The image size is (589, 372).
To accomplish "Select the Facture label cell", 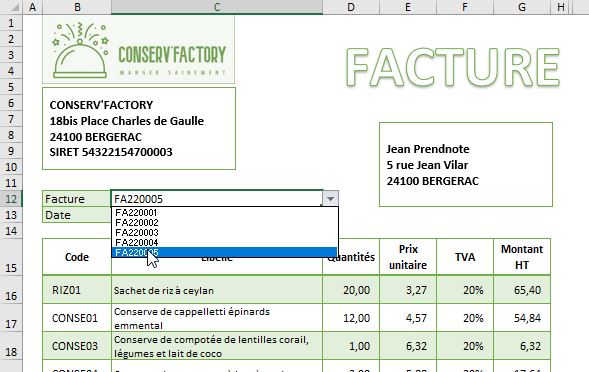I will click(77, 199).
